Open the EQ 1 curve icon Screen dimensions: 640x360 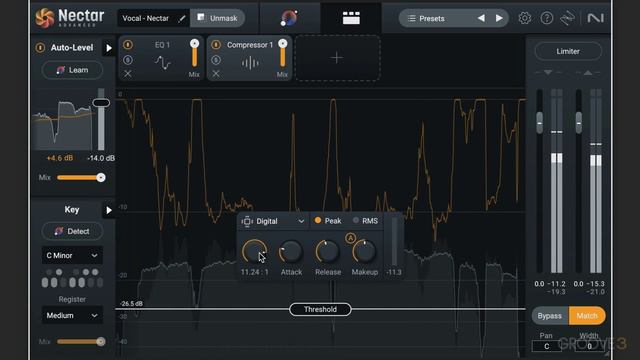point(162,63)
